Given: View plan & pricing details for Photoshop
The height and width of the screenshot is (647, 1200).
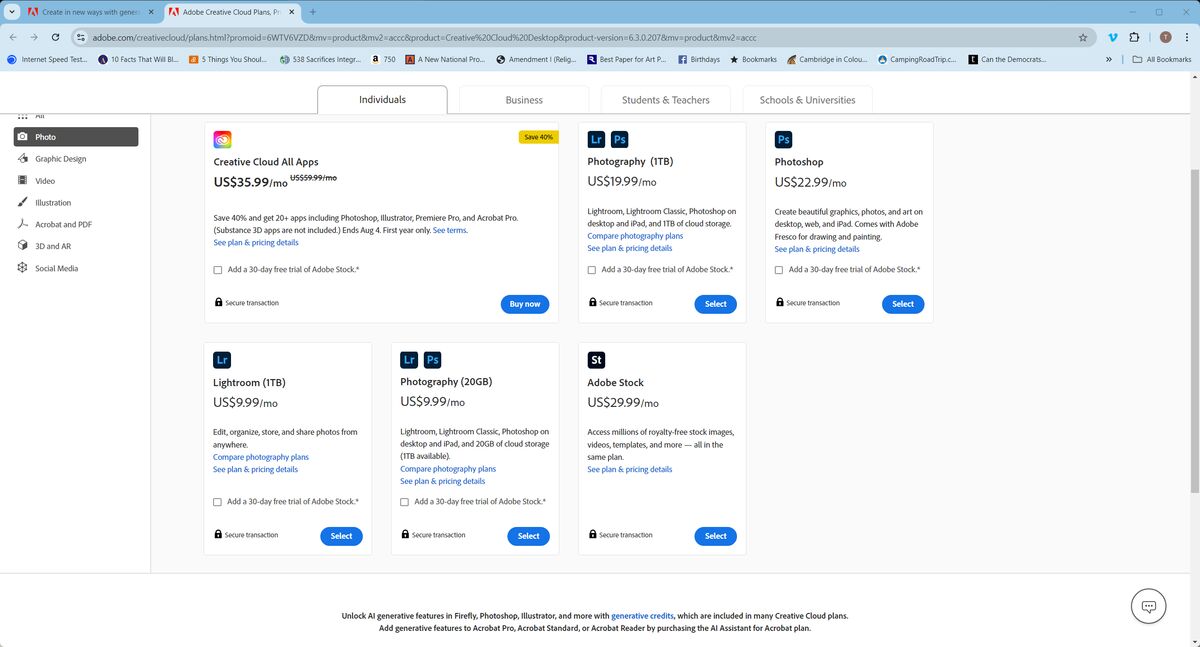Looking at the screenshot, I should click(x=817, y=249).
